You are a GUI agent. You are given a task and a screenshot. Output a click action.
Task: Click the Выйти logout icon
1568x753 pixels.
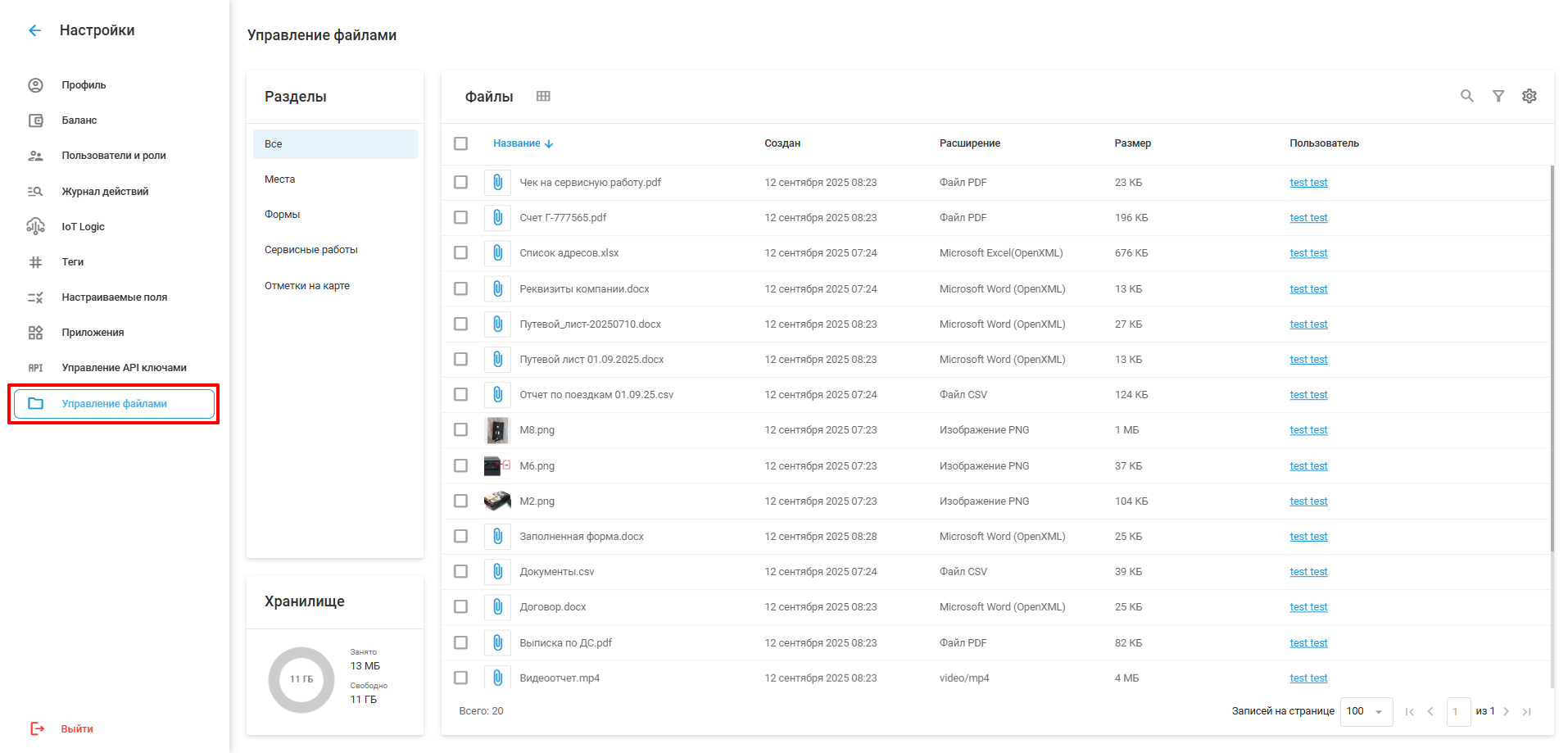point(37,728)
